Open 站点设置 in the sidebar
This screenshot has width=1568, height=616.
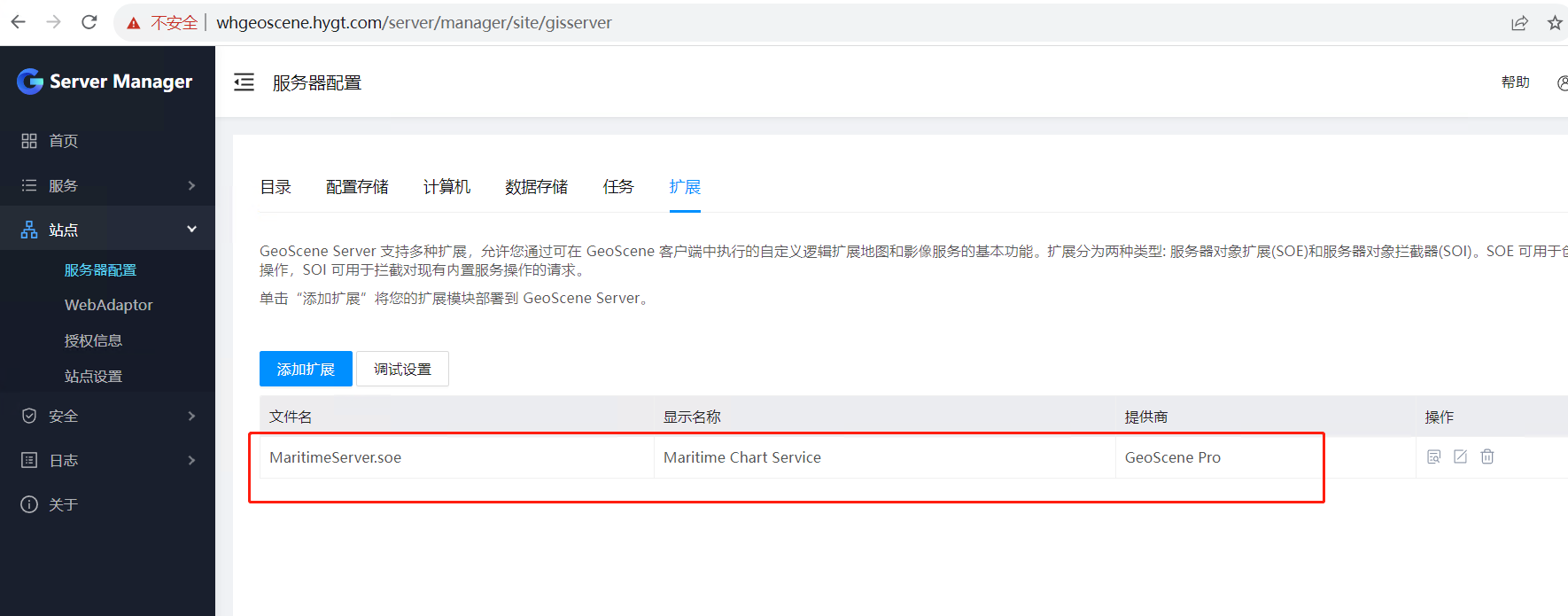pos(93,376)
